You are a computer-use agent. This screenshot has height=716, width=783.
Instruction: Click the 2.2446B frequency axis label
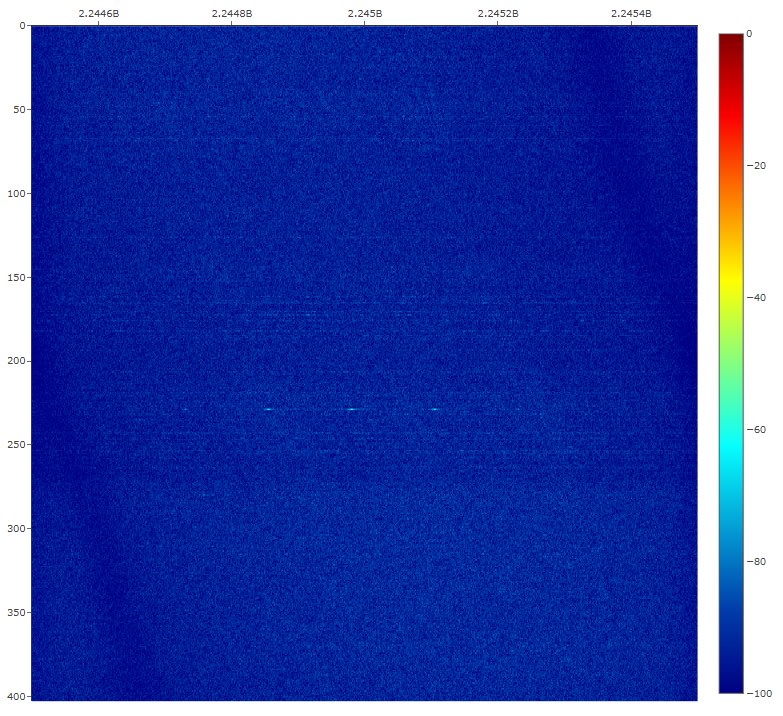[x=99, y=13]
